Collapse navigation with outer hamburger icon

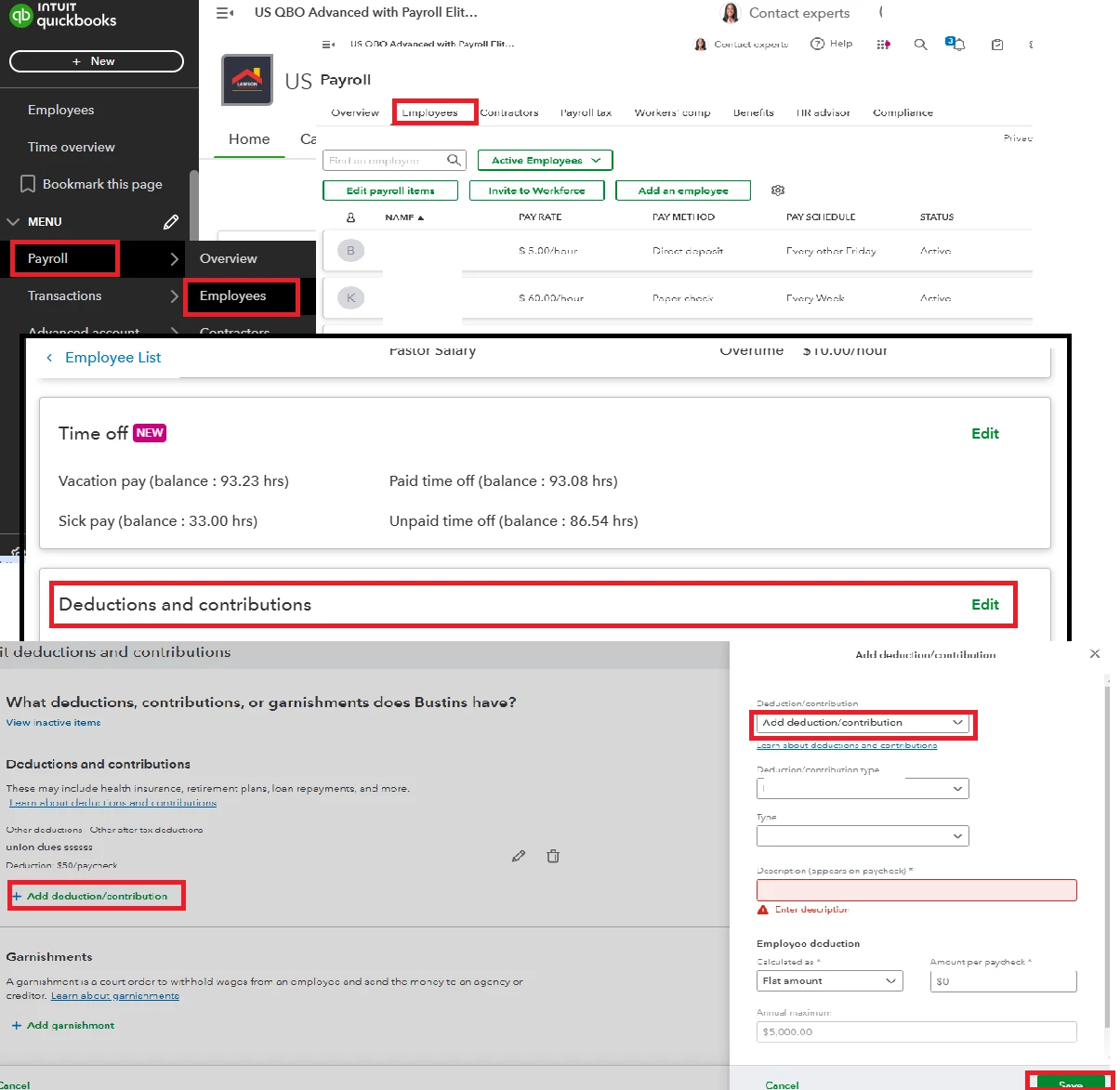(224, 13)
